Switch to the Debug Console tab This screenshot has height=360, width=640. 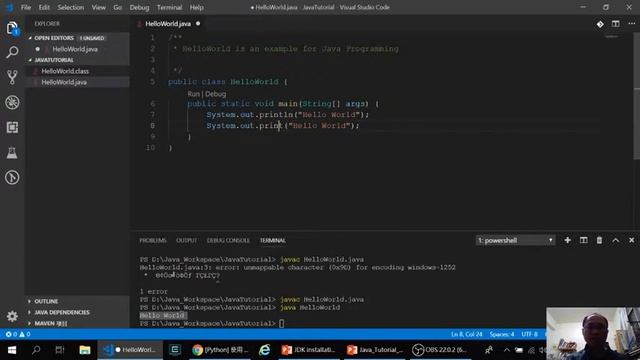point(228,240)
